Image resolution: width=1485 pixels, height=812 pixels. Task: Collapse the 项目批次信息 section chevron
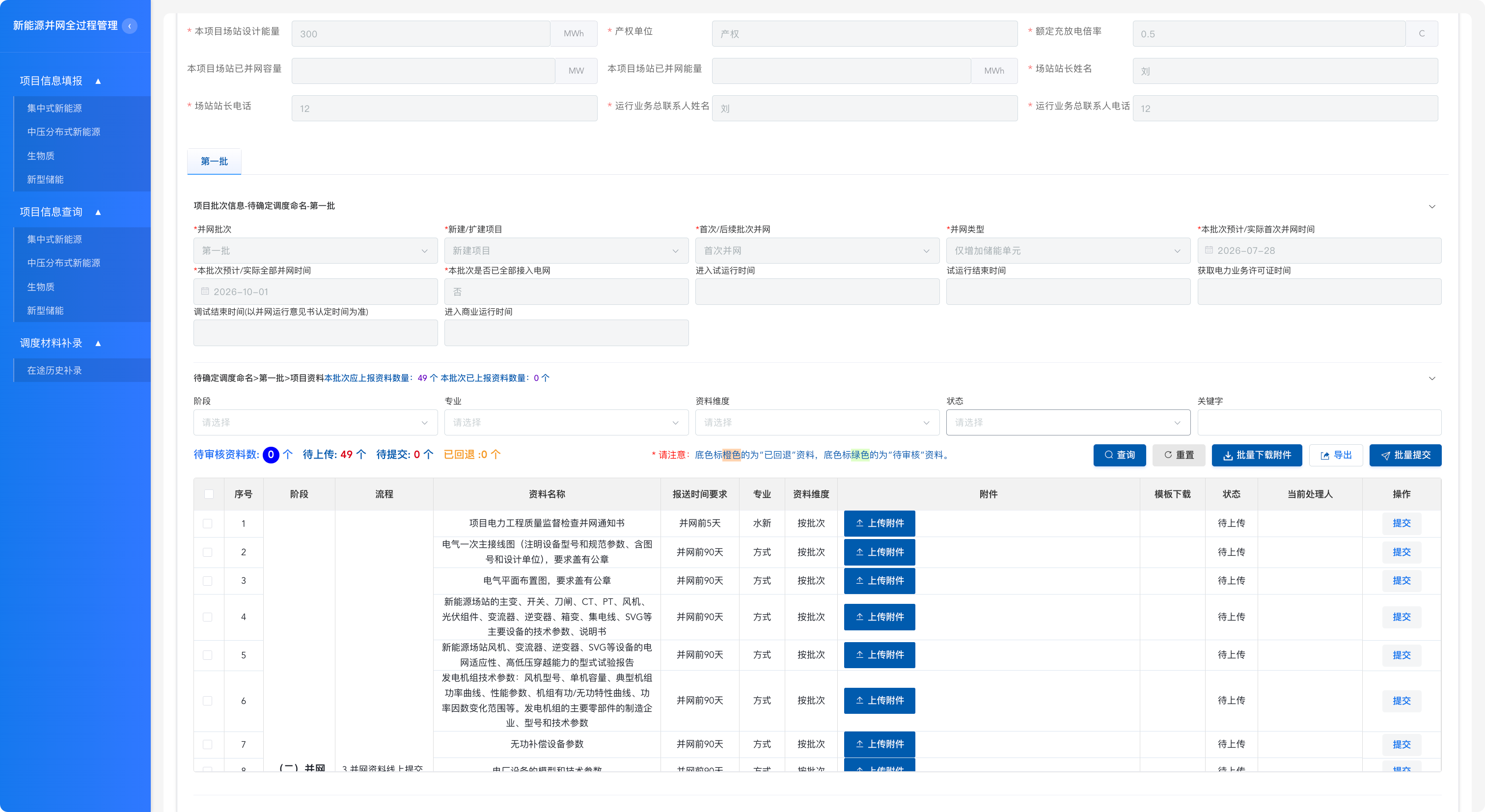[x=1432, y=206]
